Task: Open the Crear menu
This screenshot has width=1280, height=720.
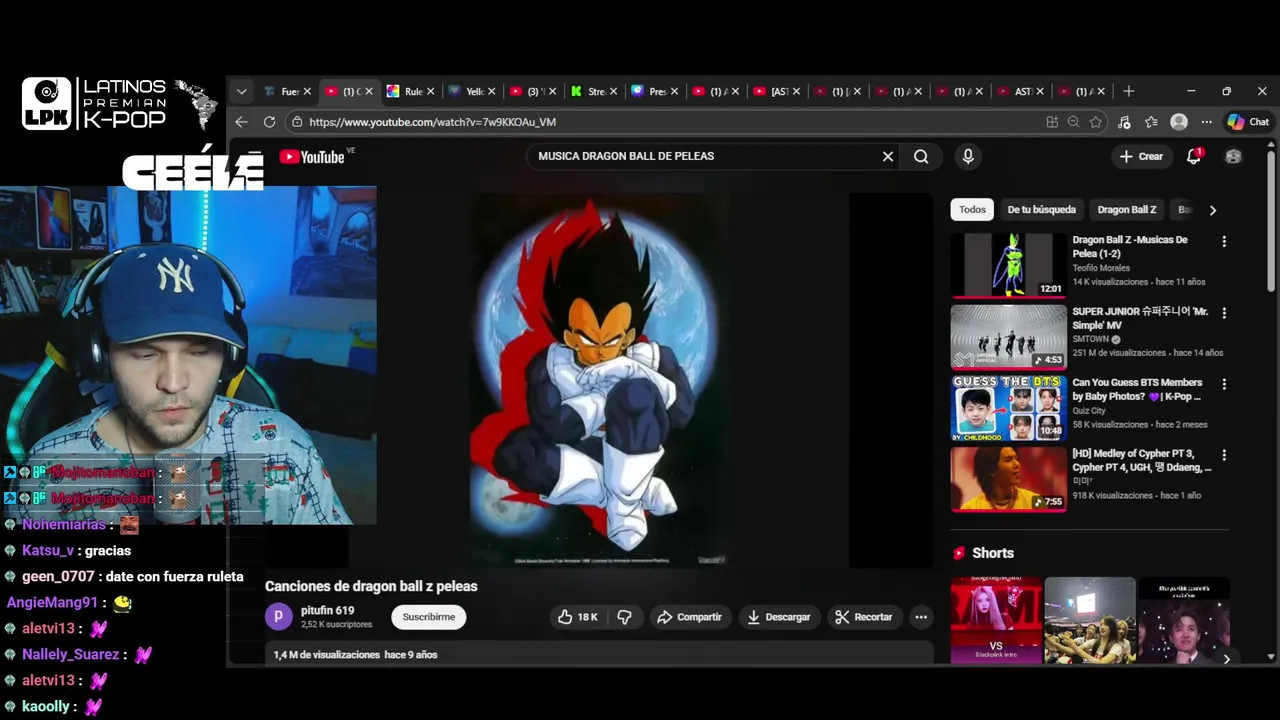Action: coord(1141,156)
